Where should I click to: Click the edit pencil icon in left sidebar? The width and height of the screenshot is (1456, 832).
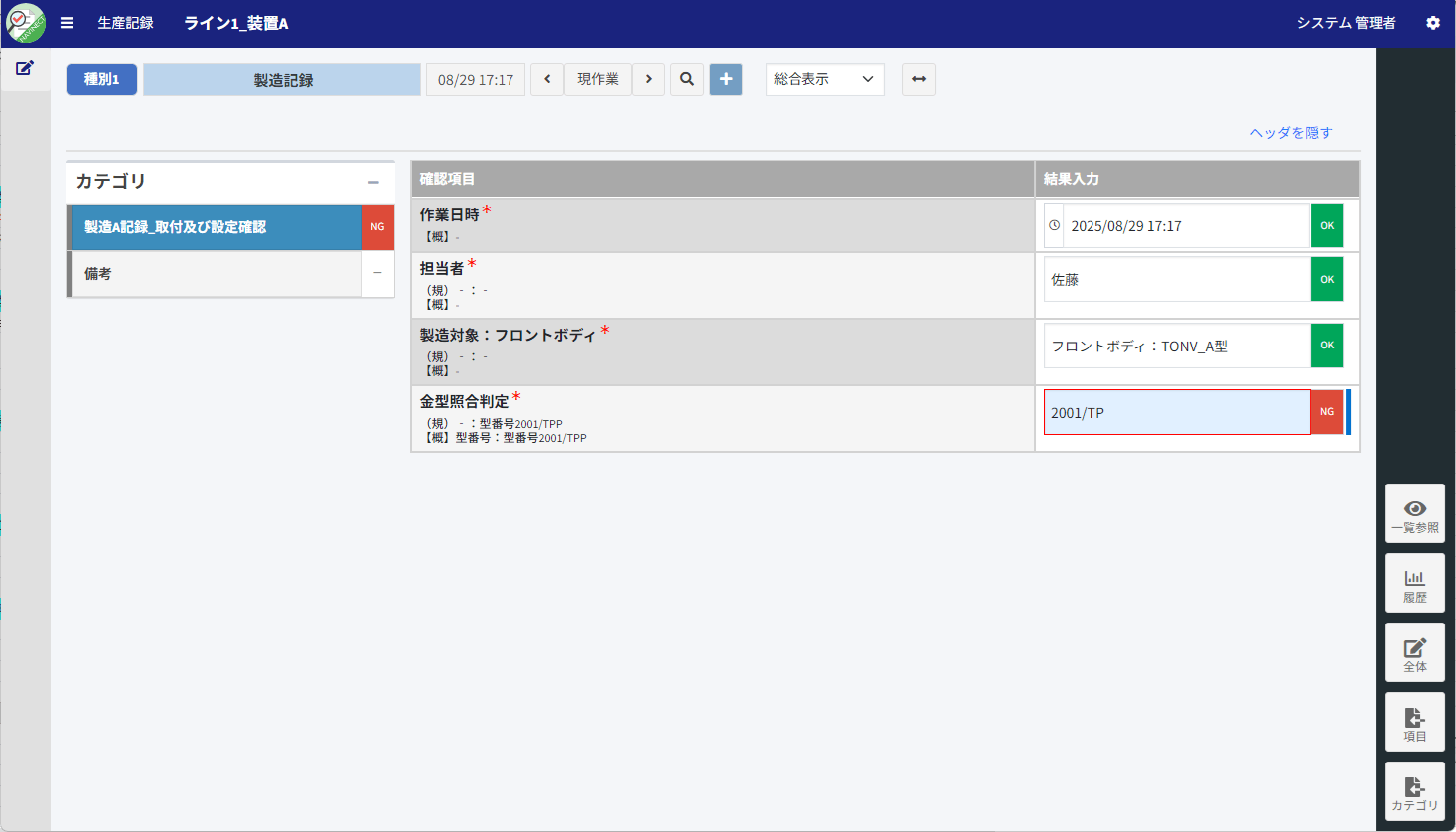click(25, 69)
